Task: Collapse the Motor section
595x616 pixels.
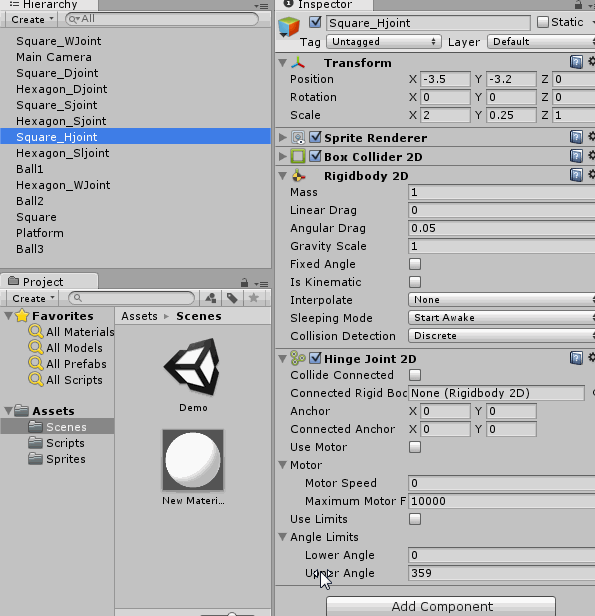Action: coord(282,465)
